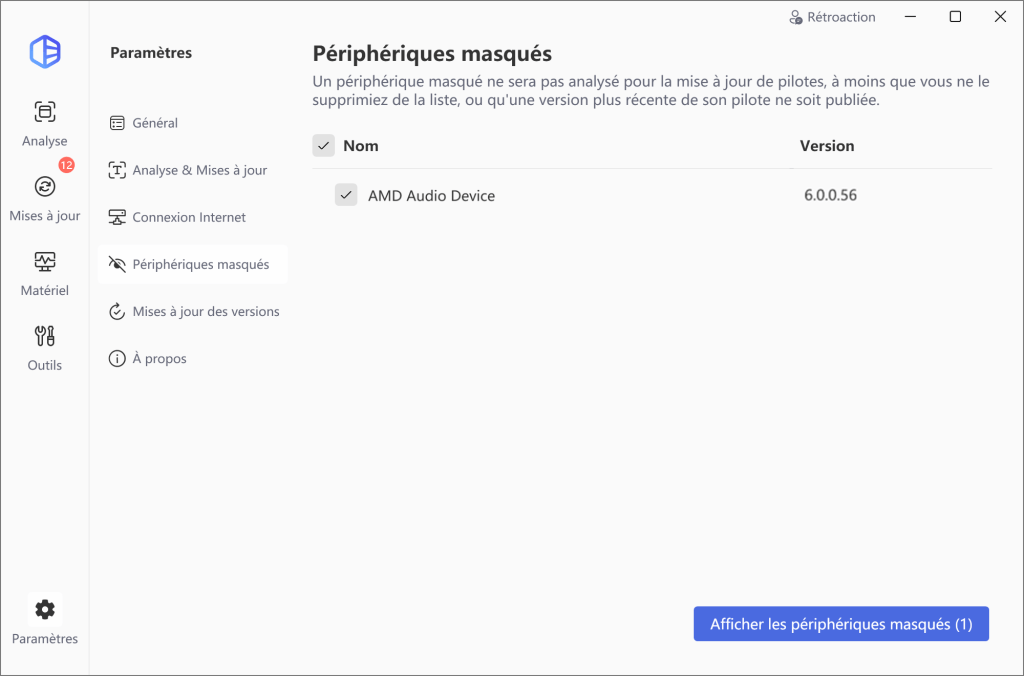This screenshot has height=676, width=1024.
Task: Click the Paramètres gear icon
Action: click(x=45, y=609)
